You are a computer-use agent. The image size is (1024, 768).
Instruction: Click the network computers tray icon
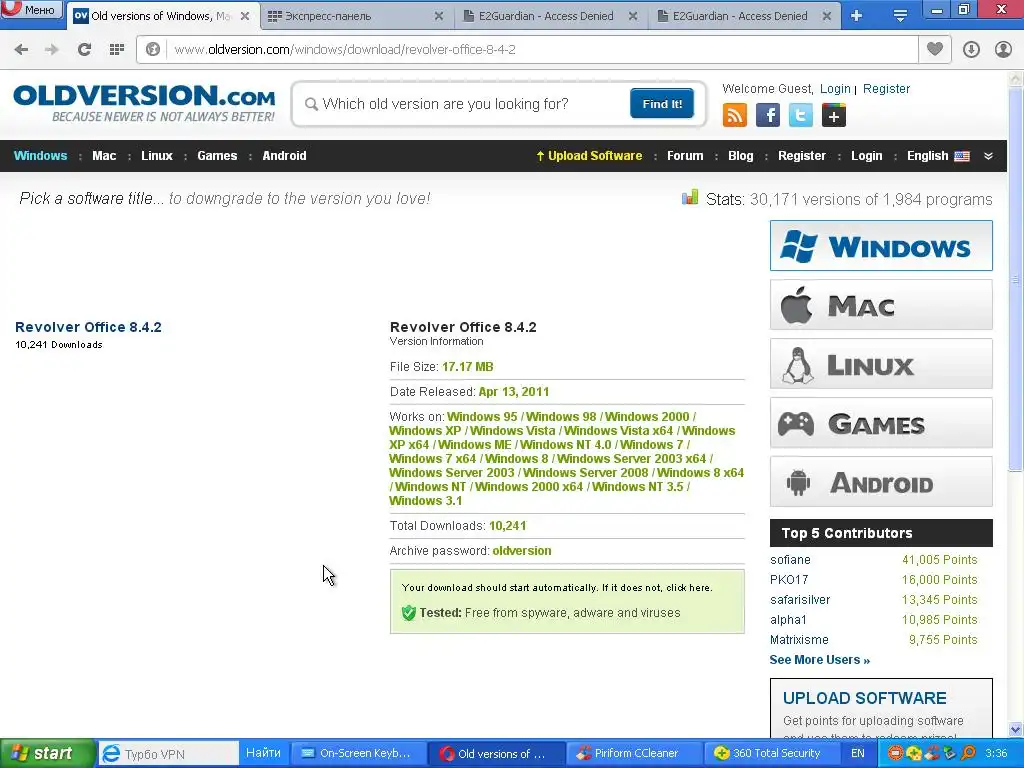click(950, 754)
